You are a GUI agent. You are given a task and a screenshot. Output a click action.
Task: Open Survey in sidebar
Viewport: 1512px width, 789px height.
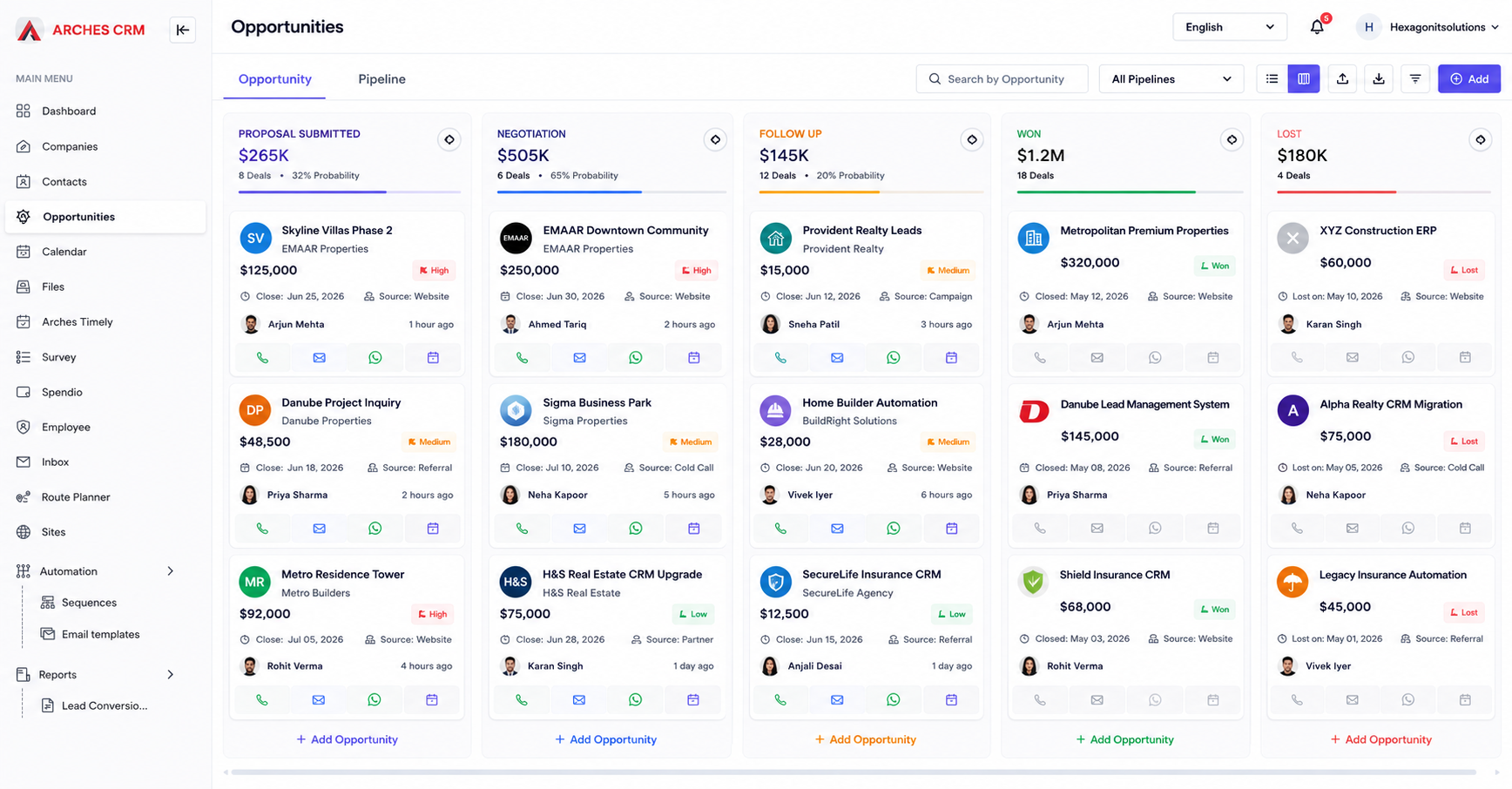pos(105,357)
